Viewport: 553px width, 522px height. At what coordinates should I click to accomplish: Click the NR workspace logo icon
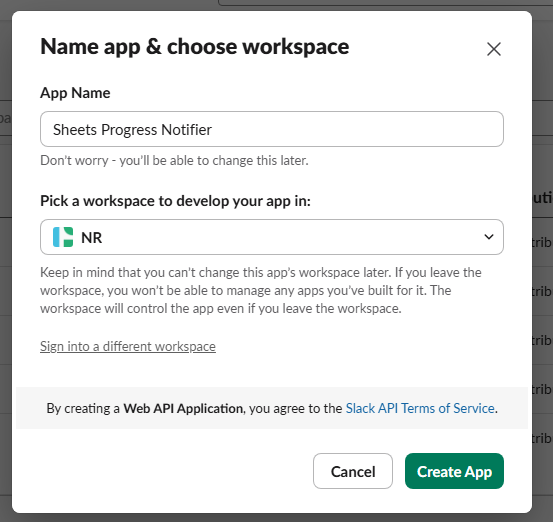click(x=63, y=237)
